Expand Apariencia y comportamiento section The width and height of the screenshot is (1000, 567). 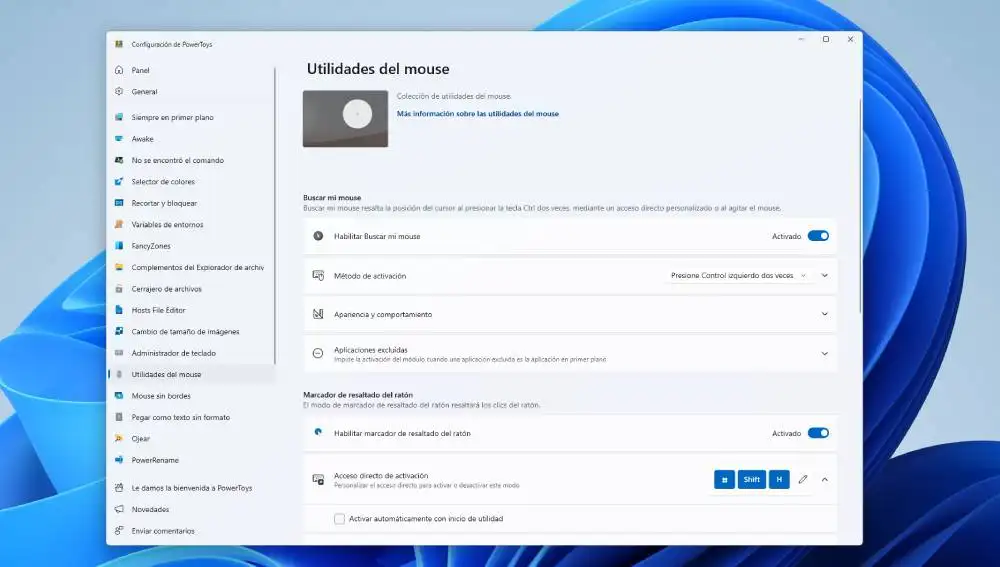point(825,314)
